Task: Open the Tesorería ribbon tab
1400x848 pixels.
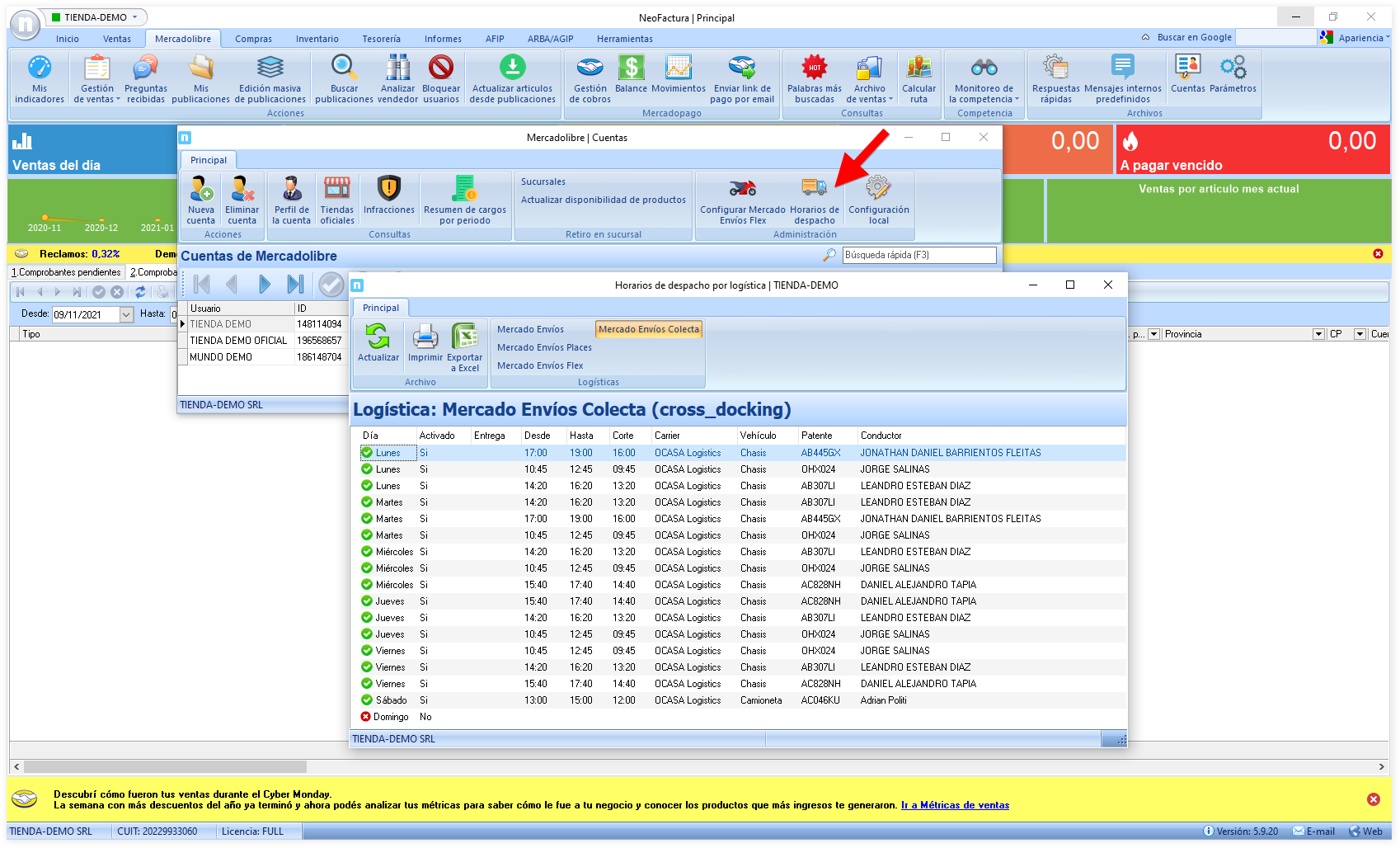Action: [381, 39]
